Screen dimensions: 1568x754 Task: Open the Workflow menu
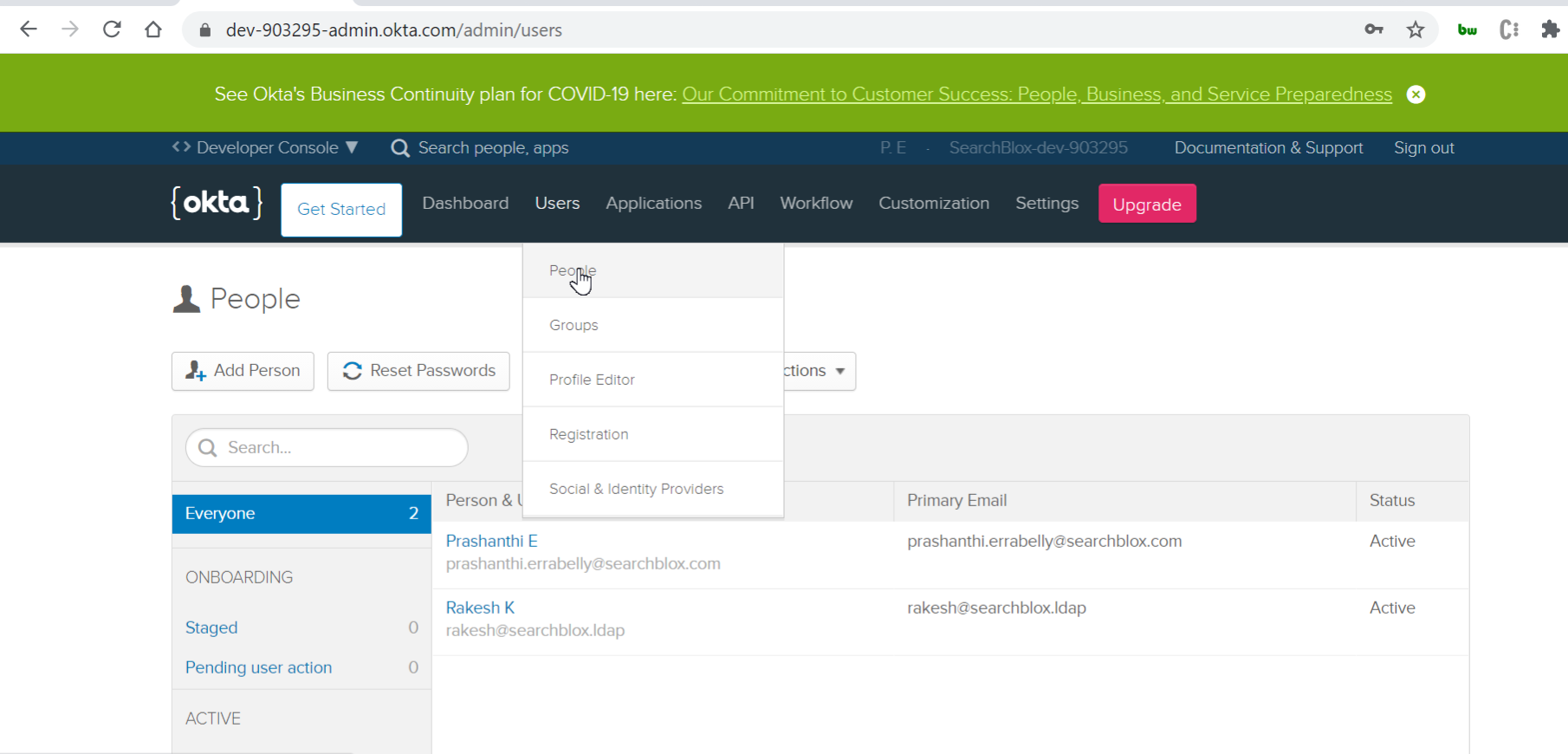coord(816,203)
